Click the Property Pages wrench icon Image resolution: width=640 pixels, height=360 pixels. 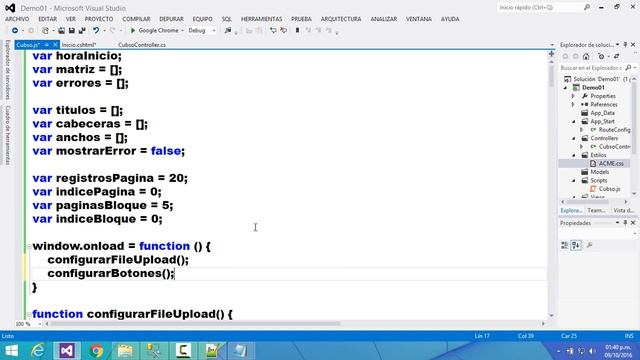[x=589, y=245]
